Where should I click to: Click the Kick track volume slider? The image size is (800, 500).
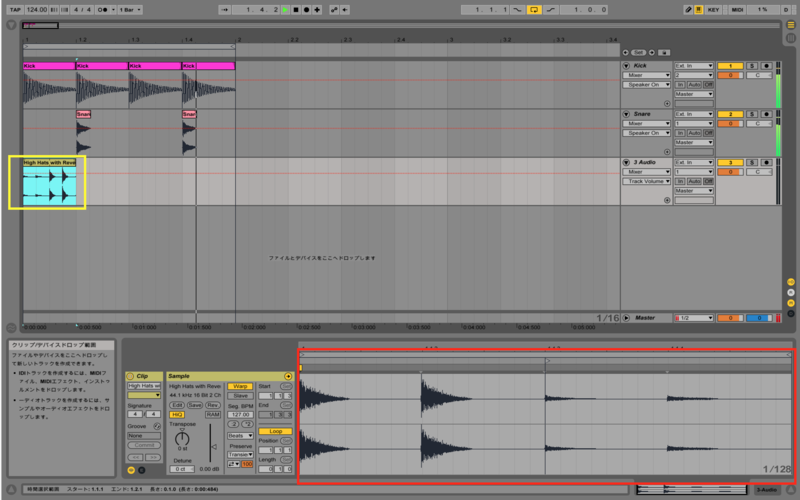click(x=730, y=76)
